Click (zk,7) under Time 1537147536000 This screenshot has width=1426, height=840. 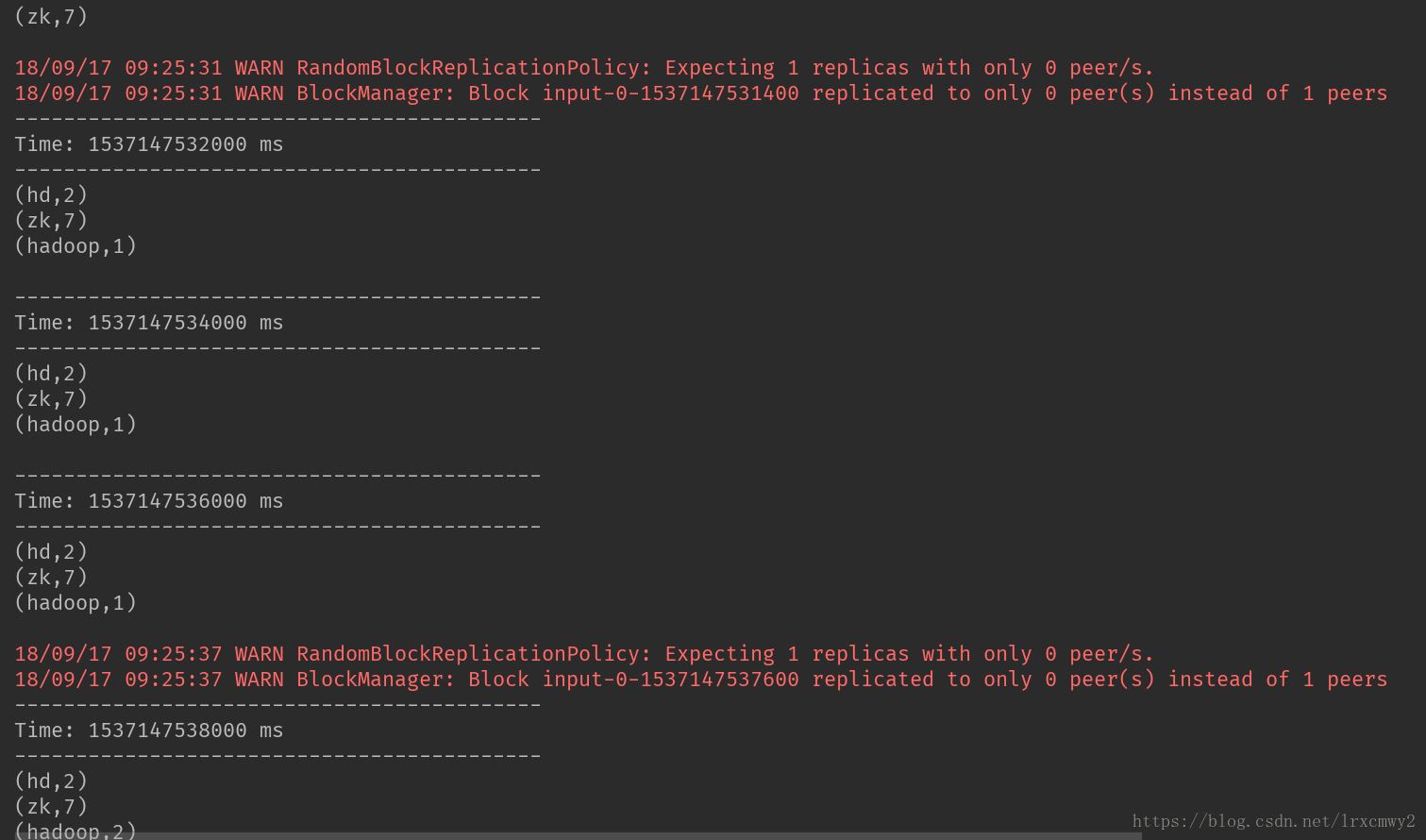tap(51, 578)
